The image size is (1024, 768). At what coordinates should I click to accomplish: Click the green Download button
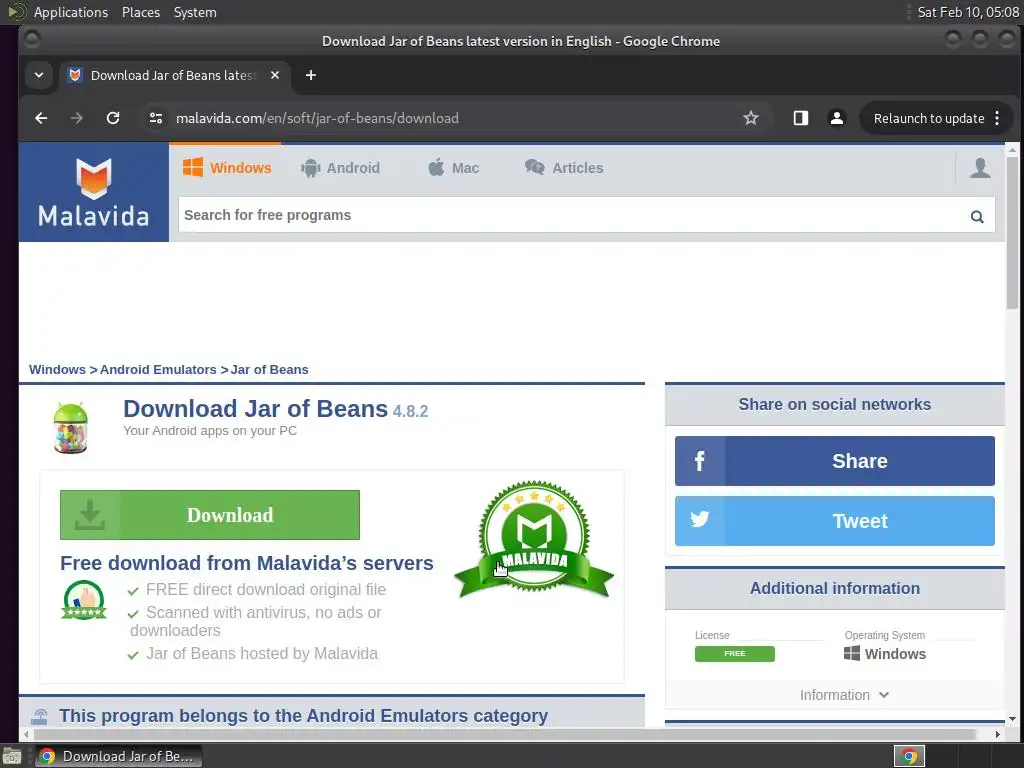210,515
